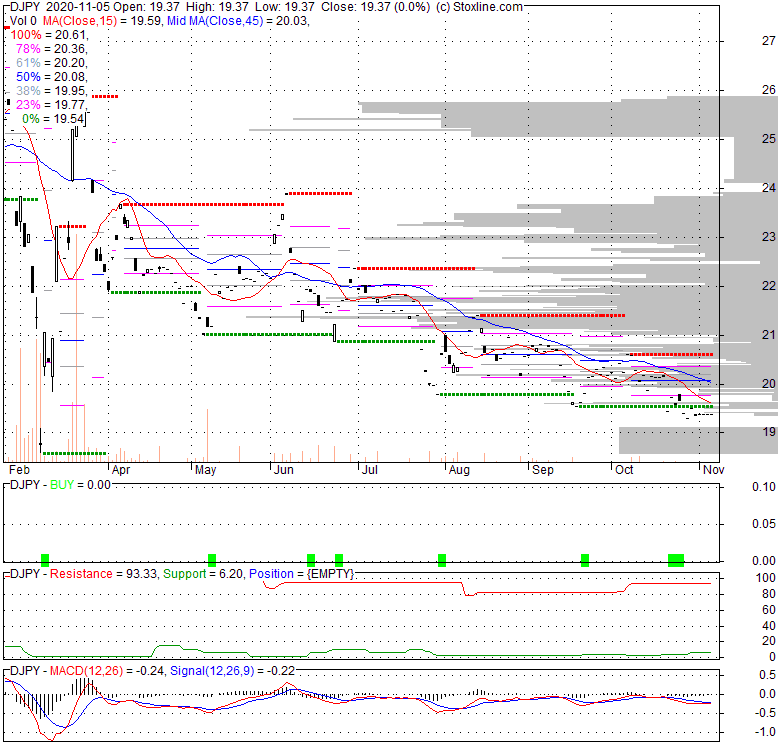Click the Apr label on time axis

click(121, 470)
